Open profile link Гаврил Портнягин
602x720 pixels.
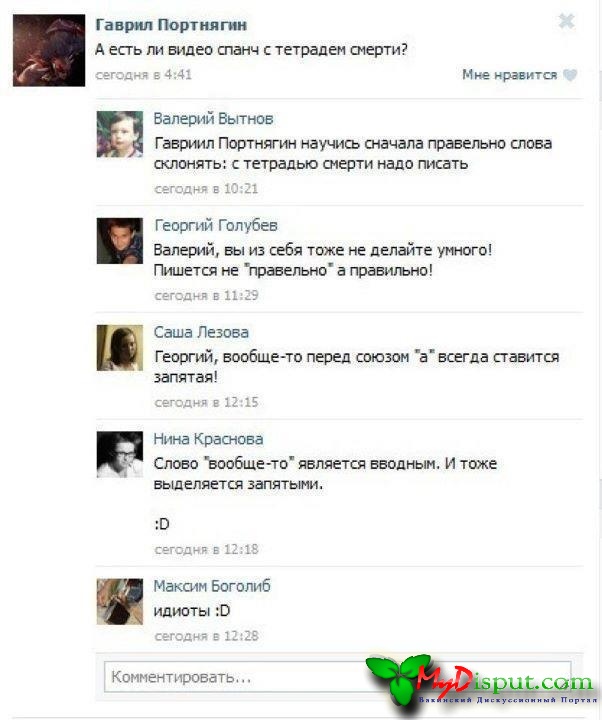(171, 25)
